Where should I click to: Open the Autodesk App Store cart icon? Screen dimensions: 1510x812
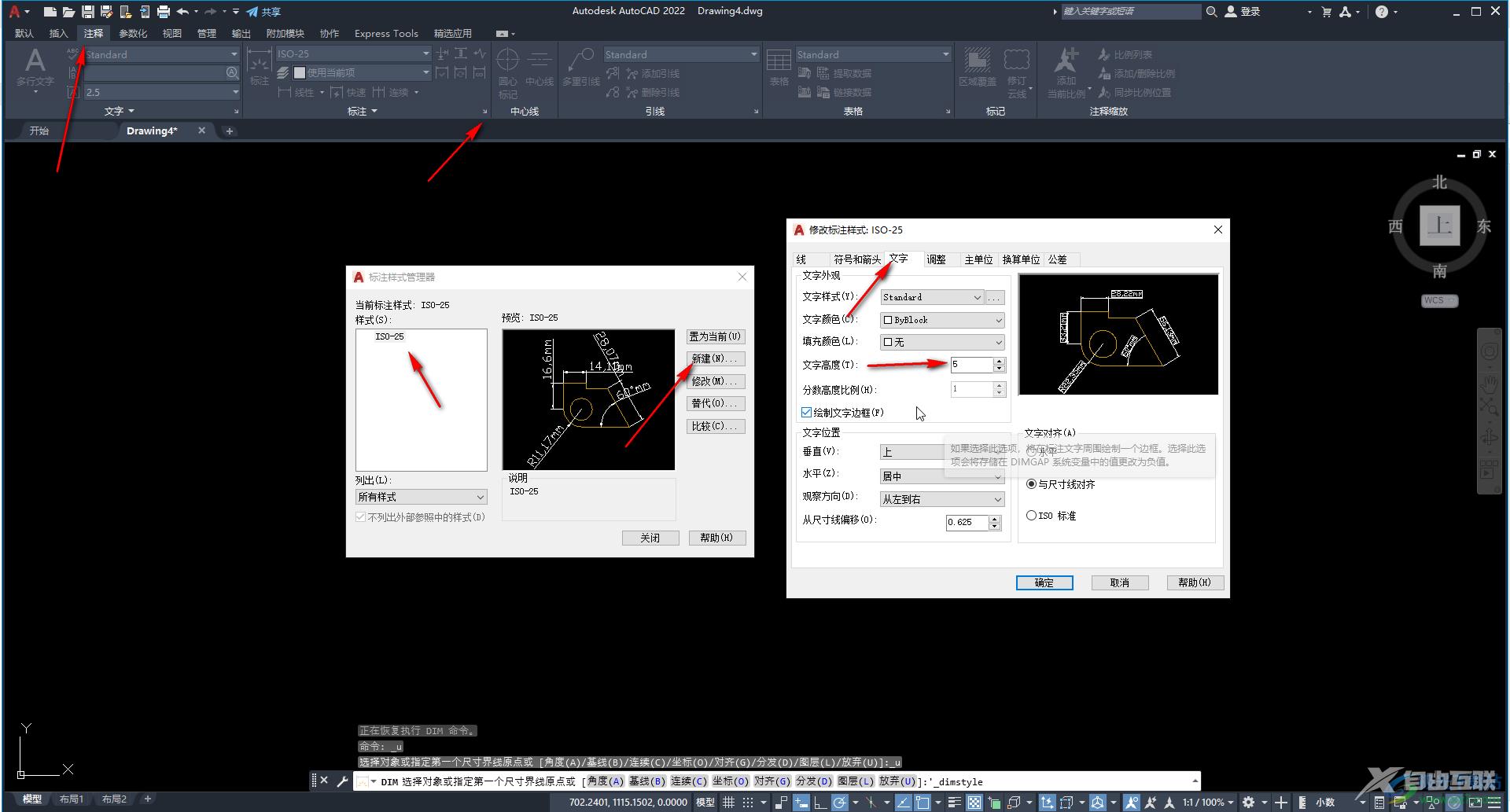1327,12
